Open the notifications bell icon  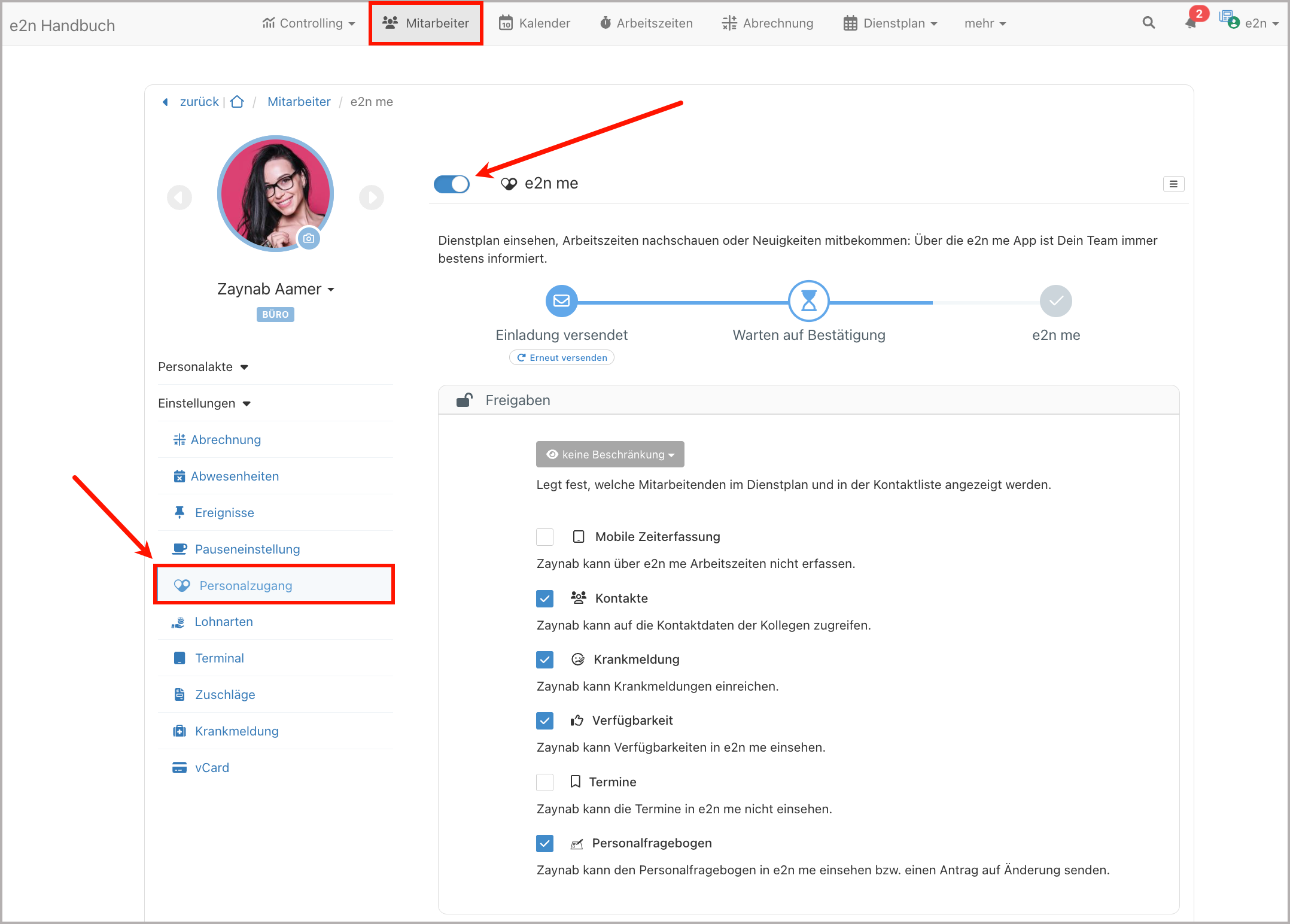pyautogui.click(x=1191, y=23)
